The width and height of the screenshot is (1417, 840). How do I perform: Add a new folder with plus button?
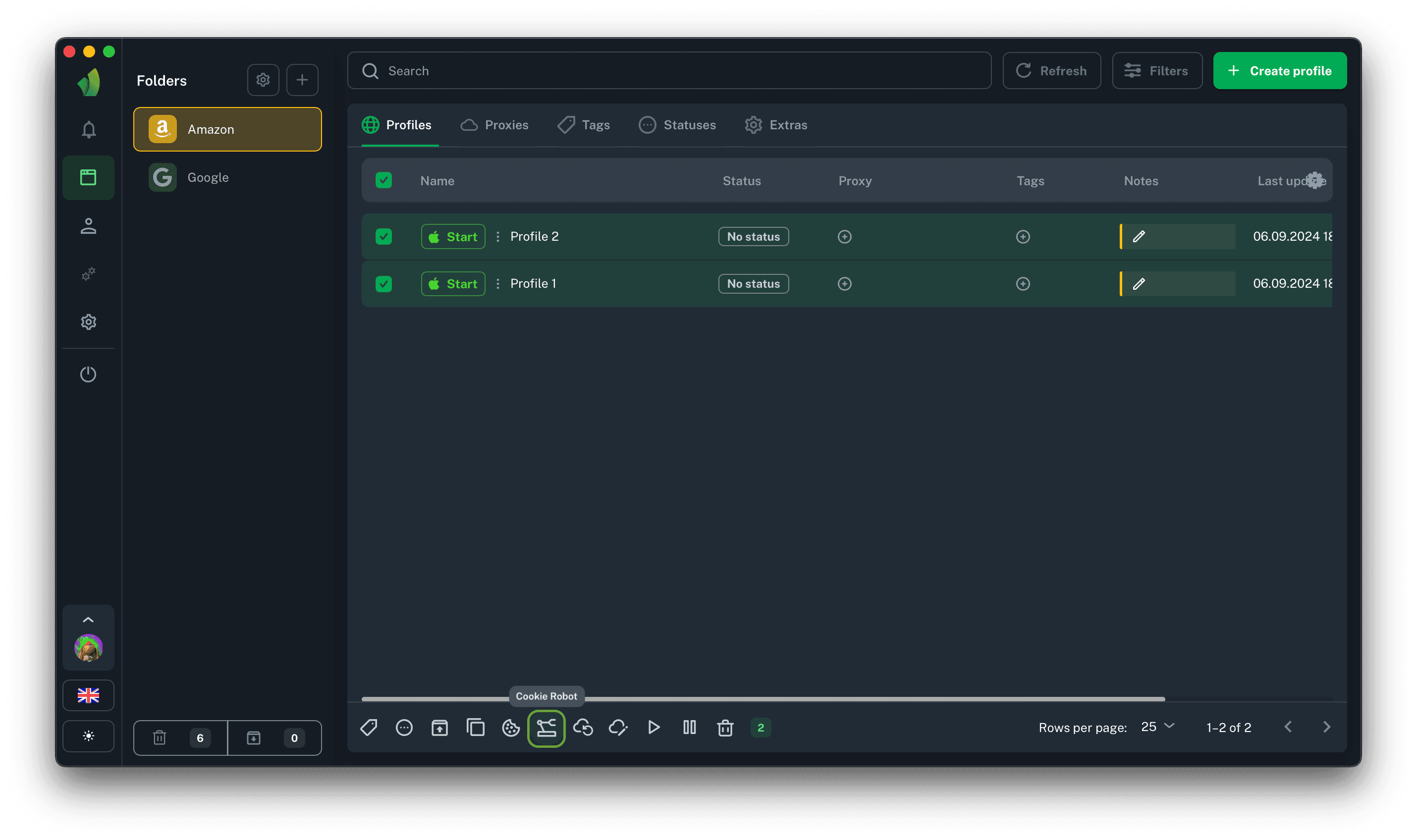coord(302,80)
